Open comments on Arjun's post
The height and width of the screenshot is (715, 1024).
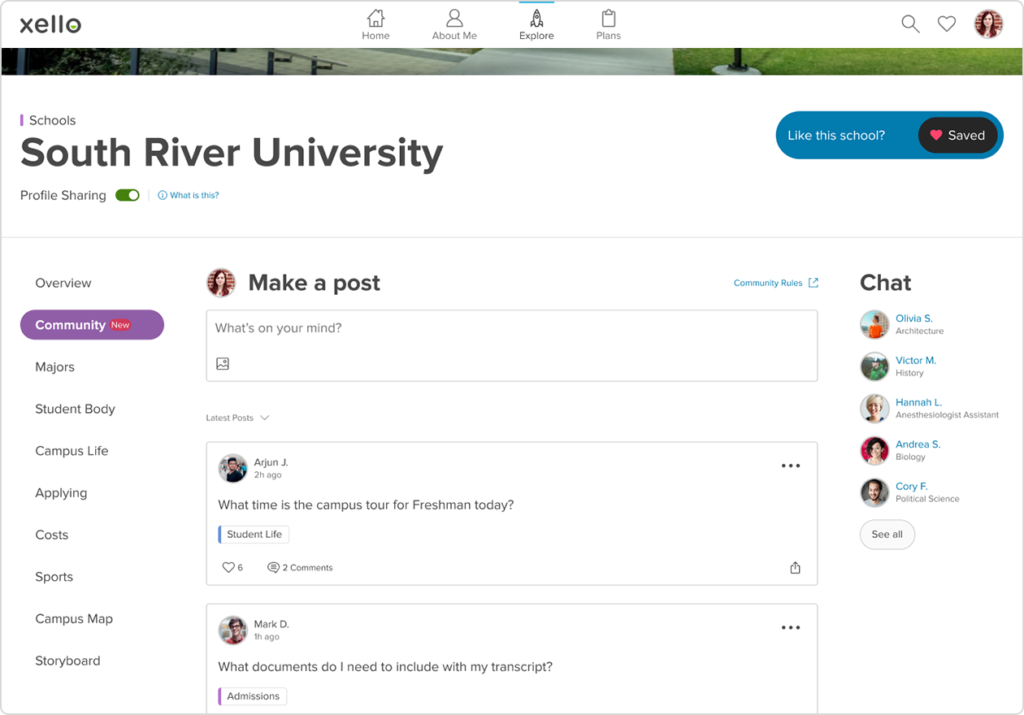299,567
